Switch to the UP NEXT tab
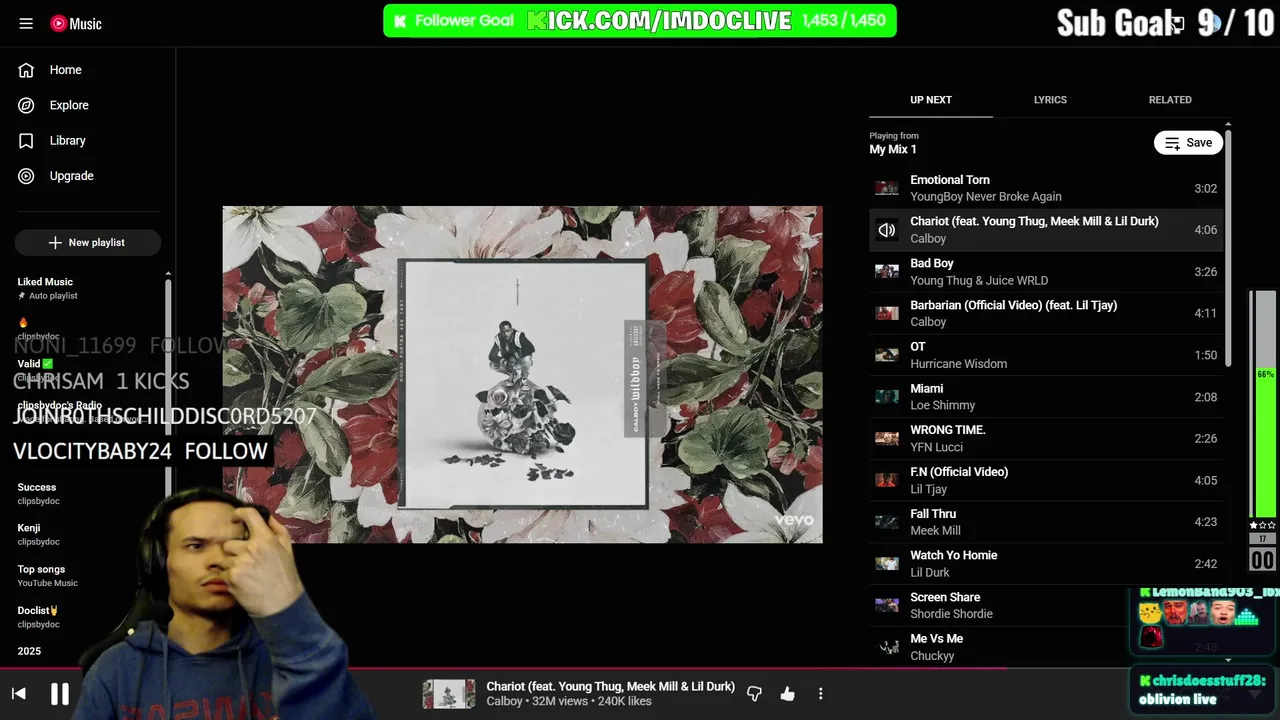The width and height of the screenshot is (1280, 720). click(x=931, y=100)
